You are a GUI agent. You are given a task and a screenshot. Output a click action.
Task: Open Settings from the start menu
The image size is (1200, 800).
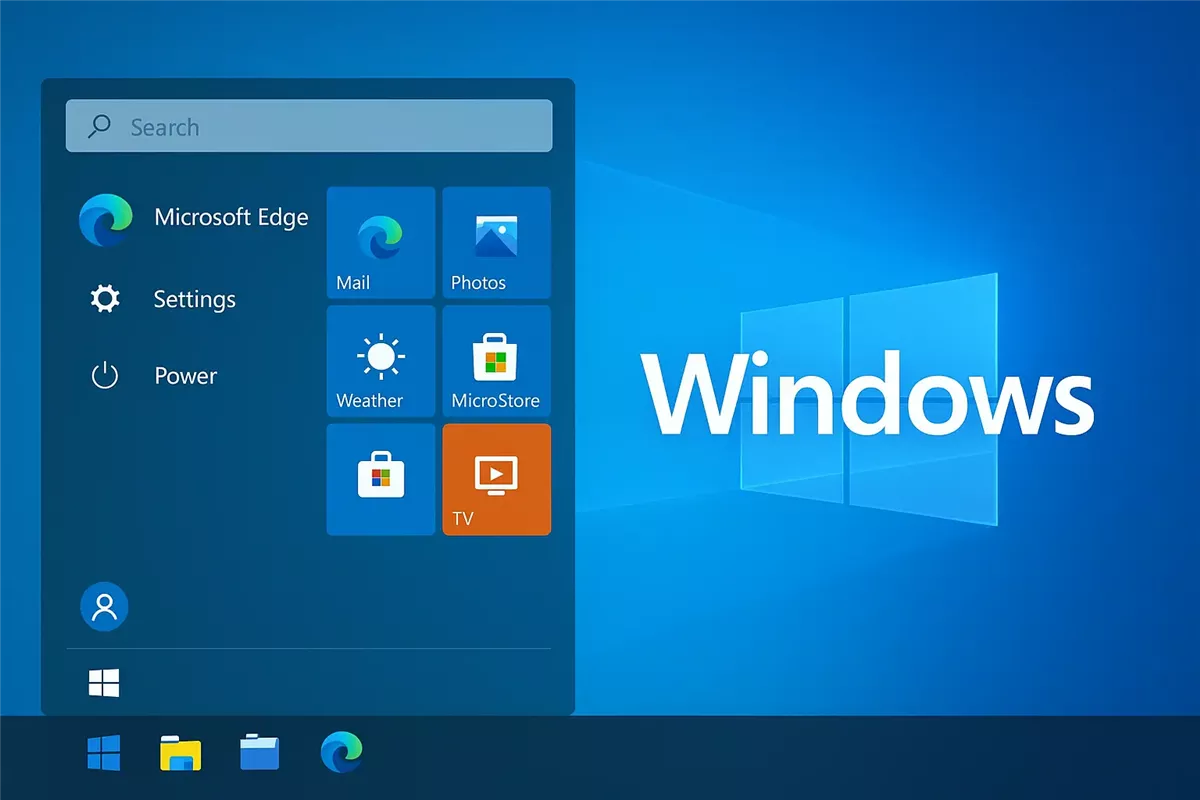tap(158, 299)
